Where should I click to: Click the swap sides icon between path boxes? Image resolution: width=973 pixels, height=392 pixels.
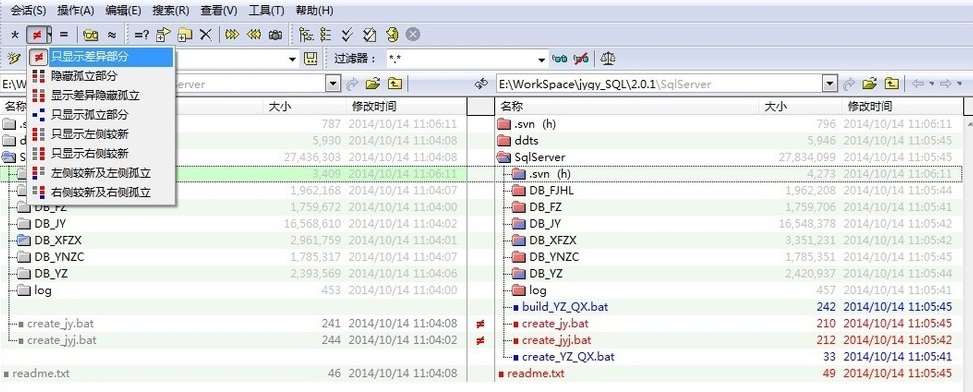[x=480, y=84]
